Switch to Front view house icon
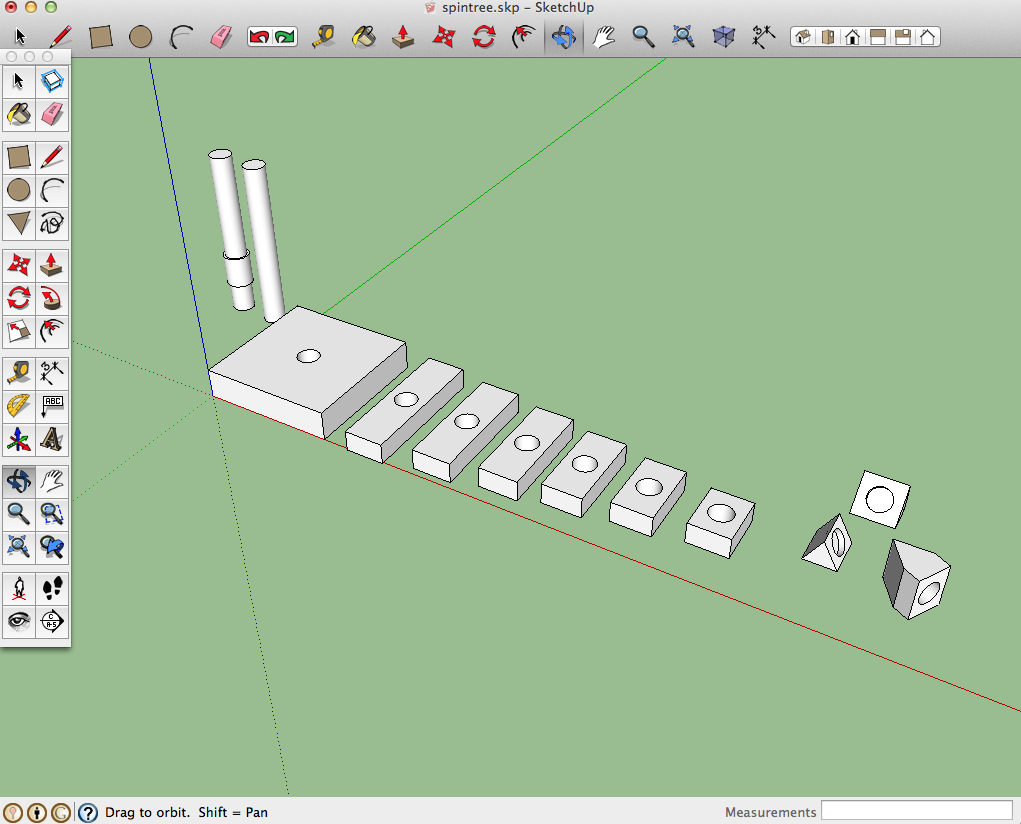 point(852,38)
